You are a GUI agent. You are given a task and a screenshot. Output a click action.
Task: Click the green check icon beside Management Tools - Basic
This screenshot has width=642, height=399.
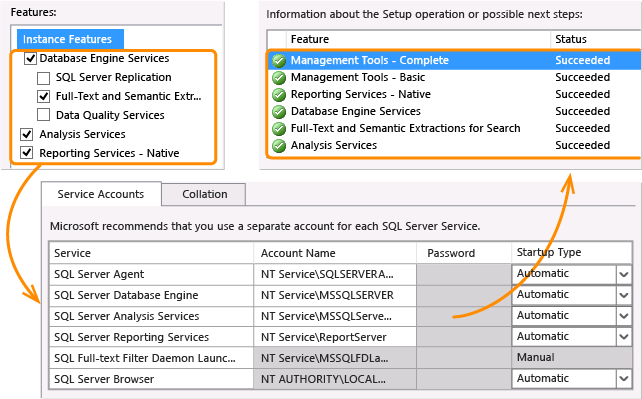pyautogui.click(x=279, y=77)
